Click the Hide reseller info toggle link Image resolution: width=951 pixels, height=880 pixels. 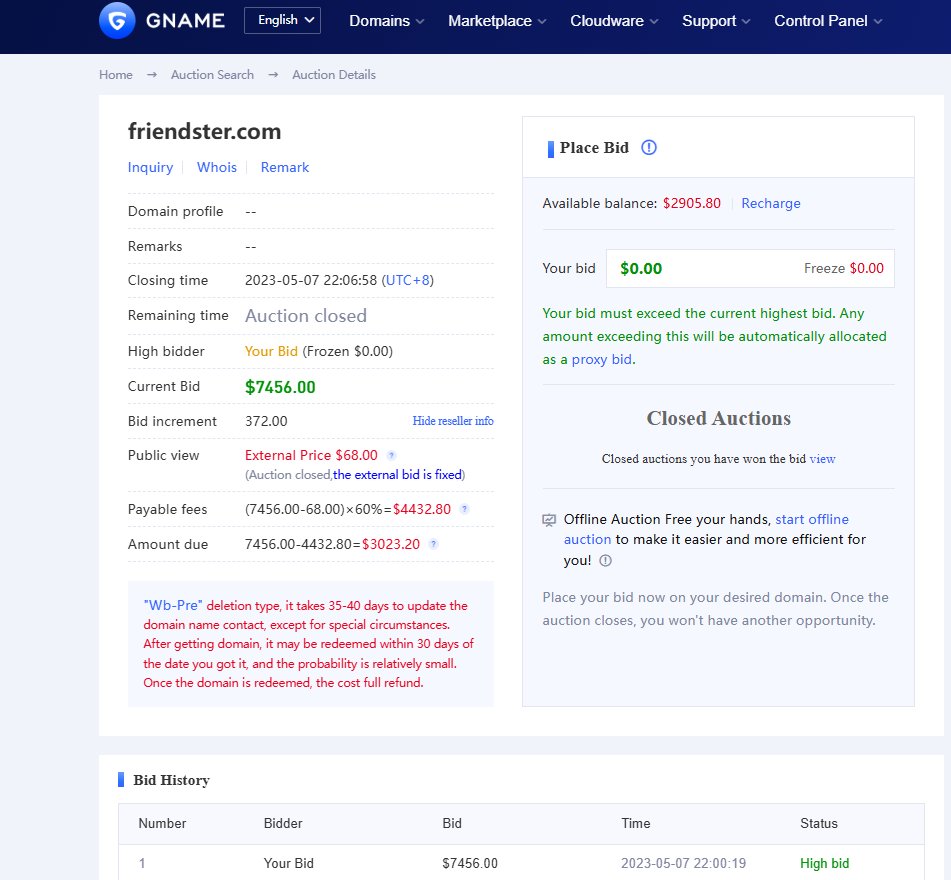click(x=453, y=421)
